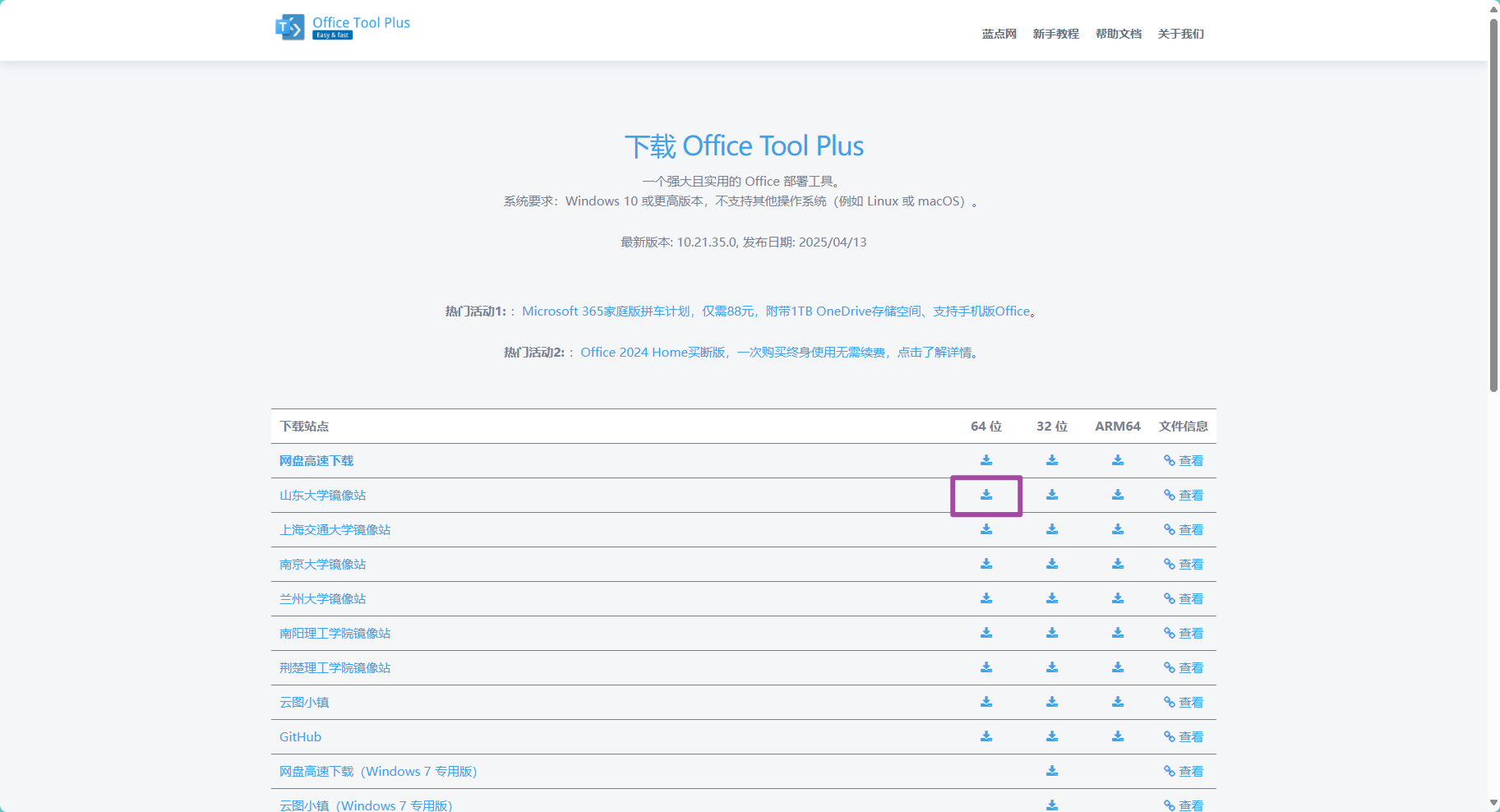Image resolution: width=1500 pixels, height=812 pixels.
Task: Download 32-bit from 南阳理工学院镜像站
Action: (1052, 633)
